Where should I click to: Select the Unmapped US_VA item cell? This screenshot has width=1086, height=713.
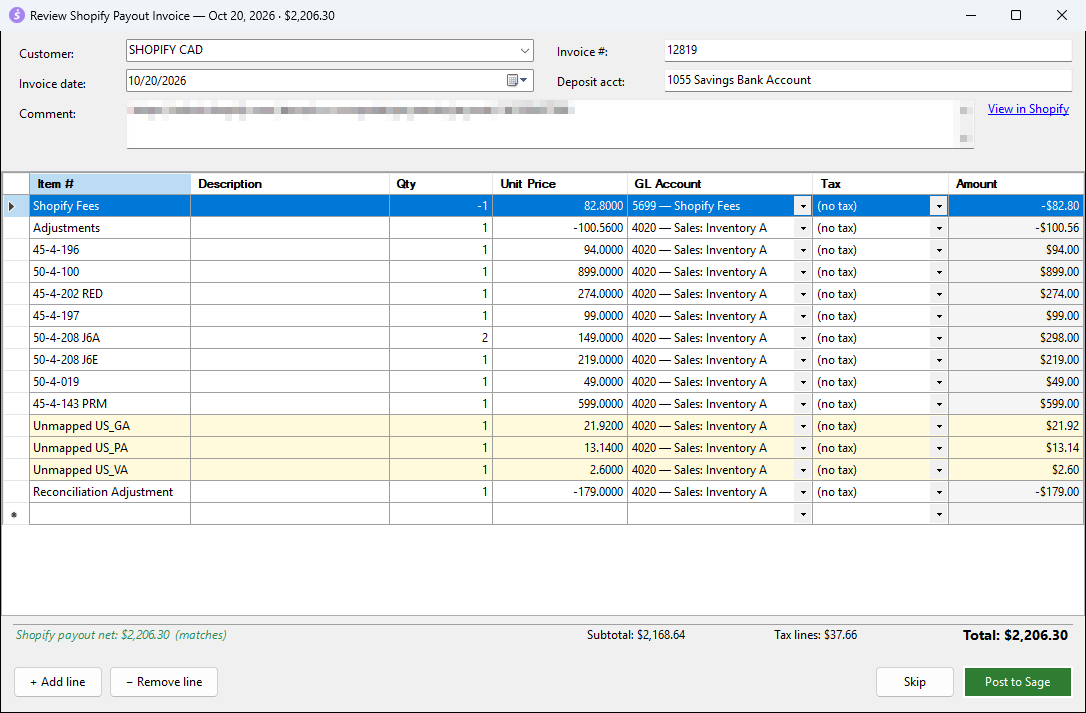click(109, 470)
